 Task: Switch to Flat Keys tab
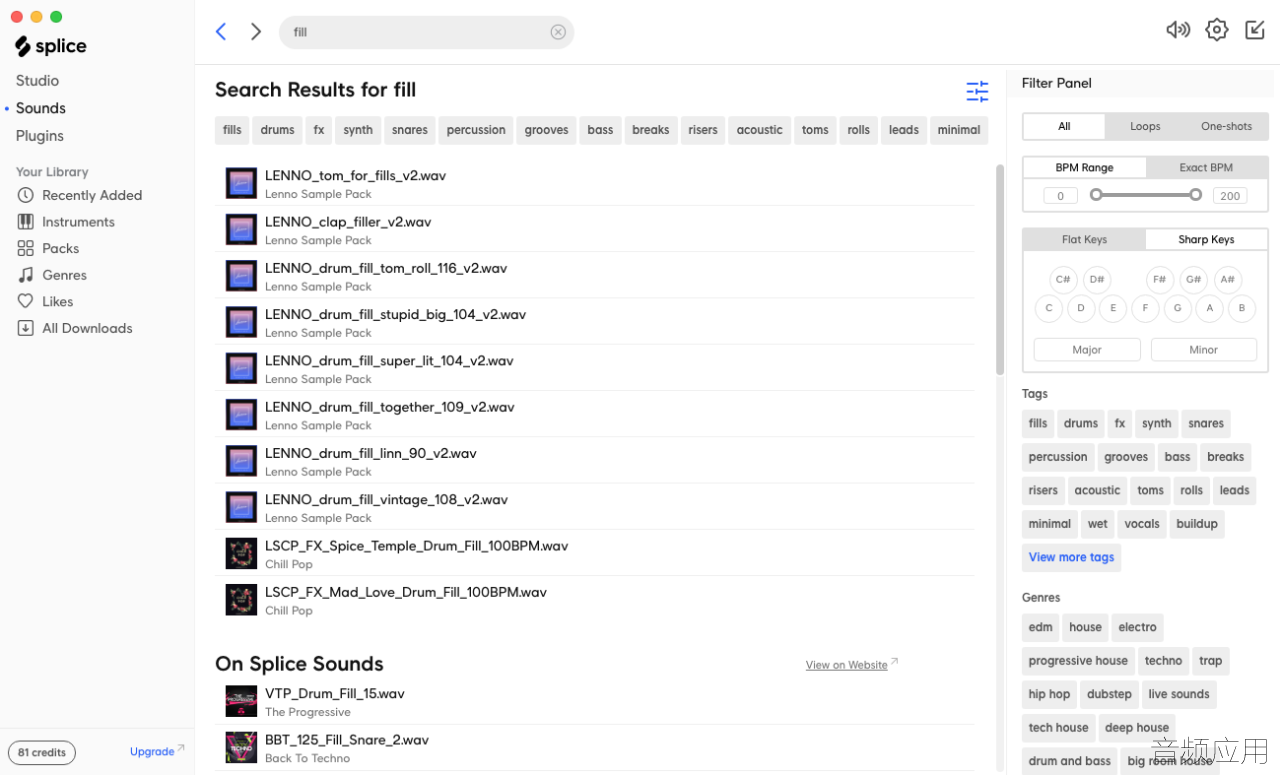(1084, 239)
